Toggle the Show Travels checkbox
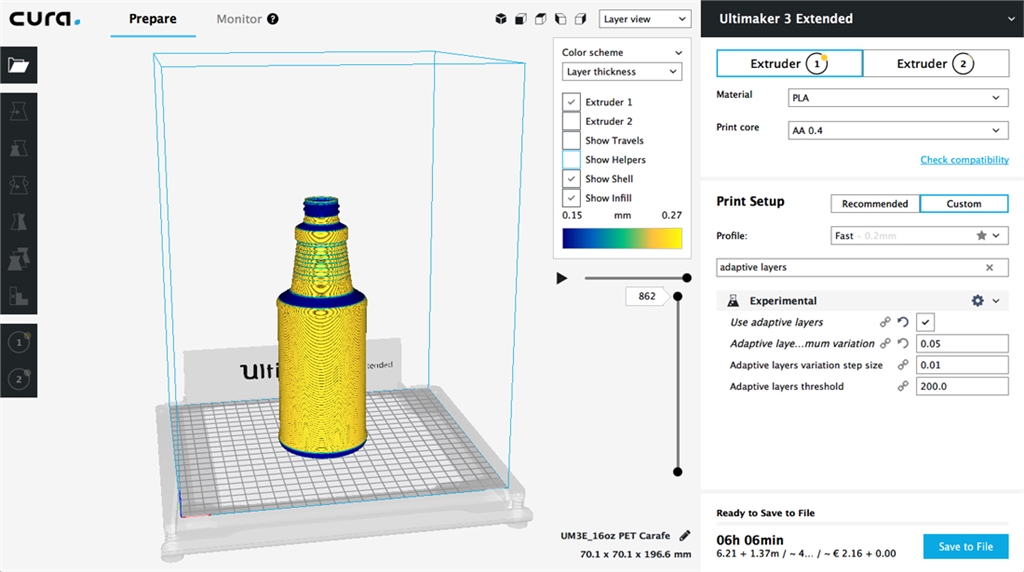 pyautogui.click(x=571, y=141)
